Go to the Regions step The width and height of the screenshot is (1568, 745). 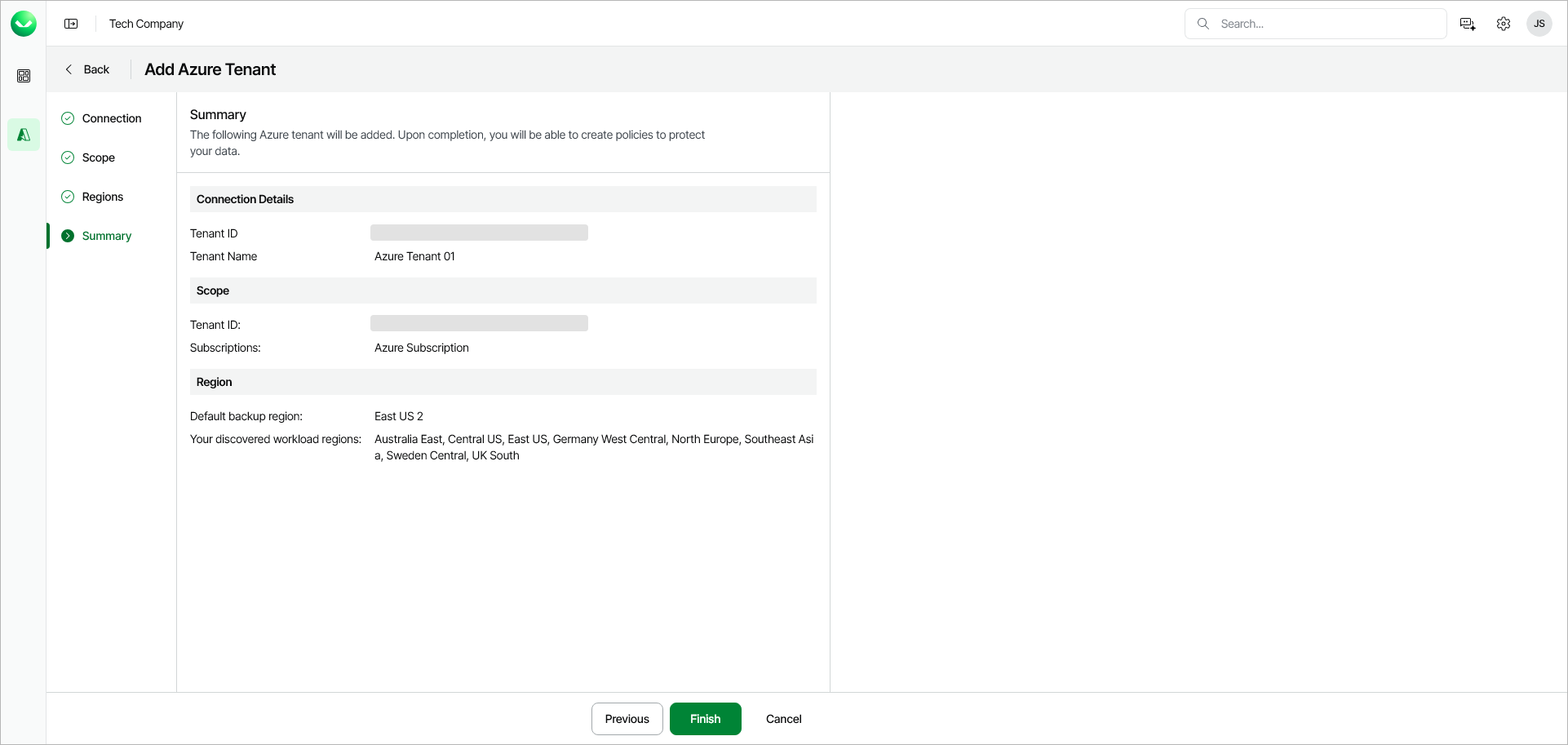tap(103, 197)
